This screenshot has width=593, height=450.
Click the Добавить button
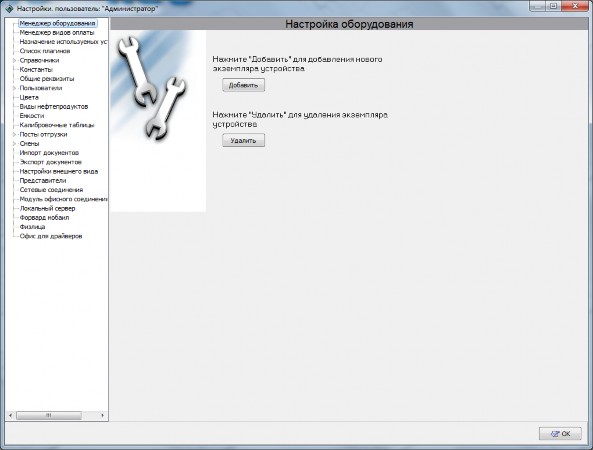point(243,85)
